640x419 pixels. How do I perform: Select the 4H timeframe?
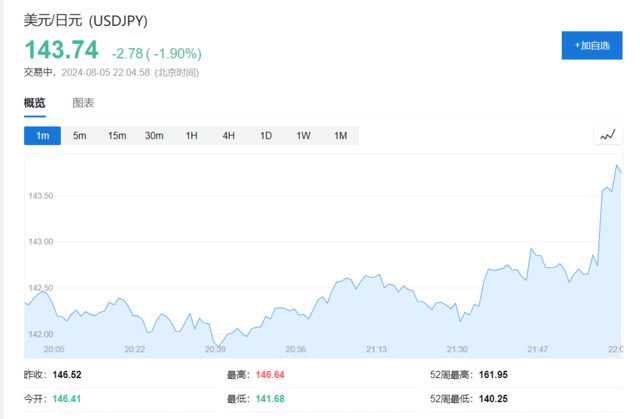pyautogui.click(x=229, y=135)
